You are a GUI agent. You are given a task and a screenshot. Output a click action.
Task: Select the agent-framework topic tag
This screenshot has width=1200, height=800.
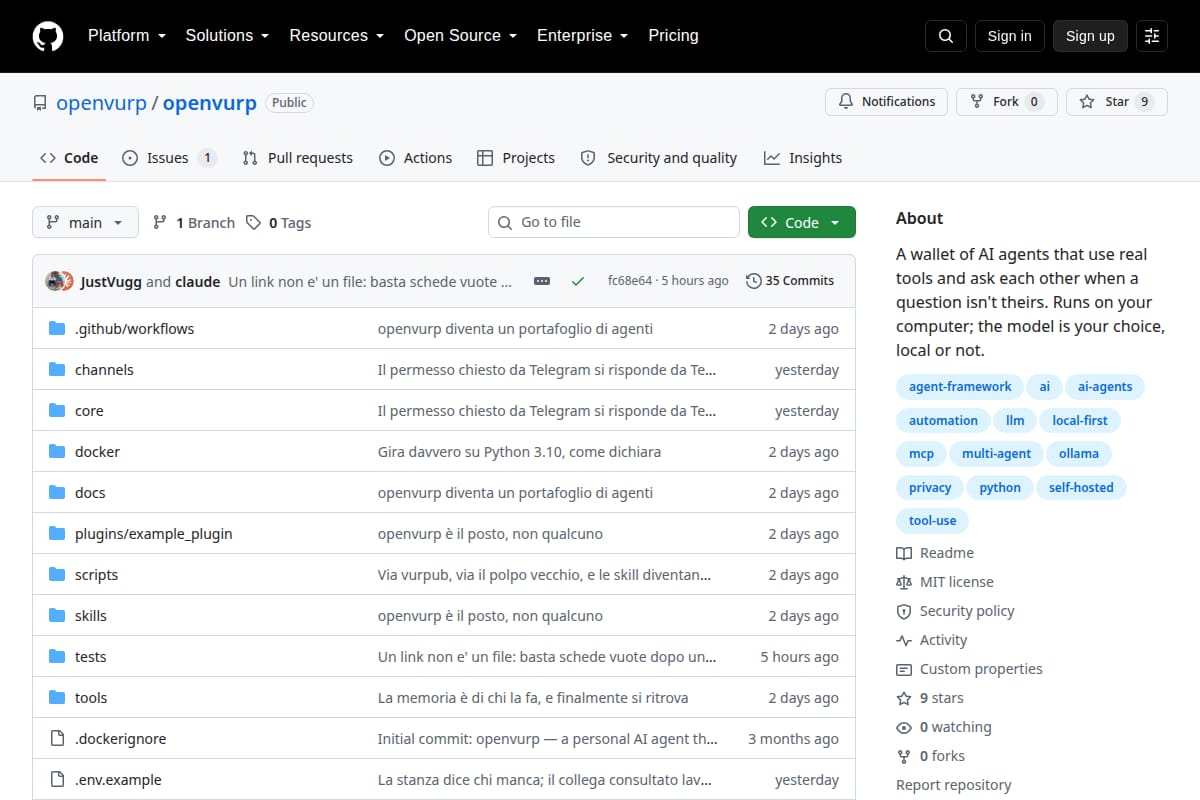click(x=960, y=387)
